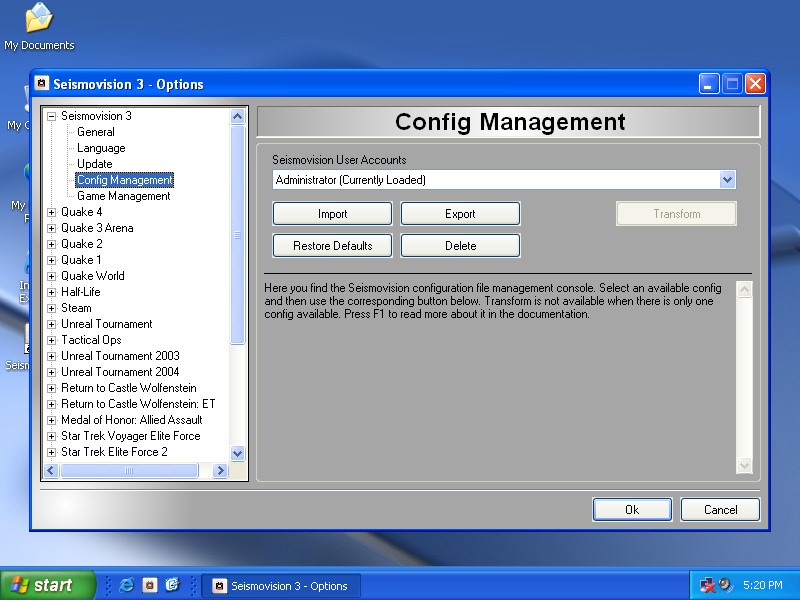
Task: Launch Seismovision from the quick launch bar
Action: coord(149,585)
